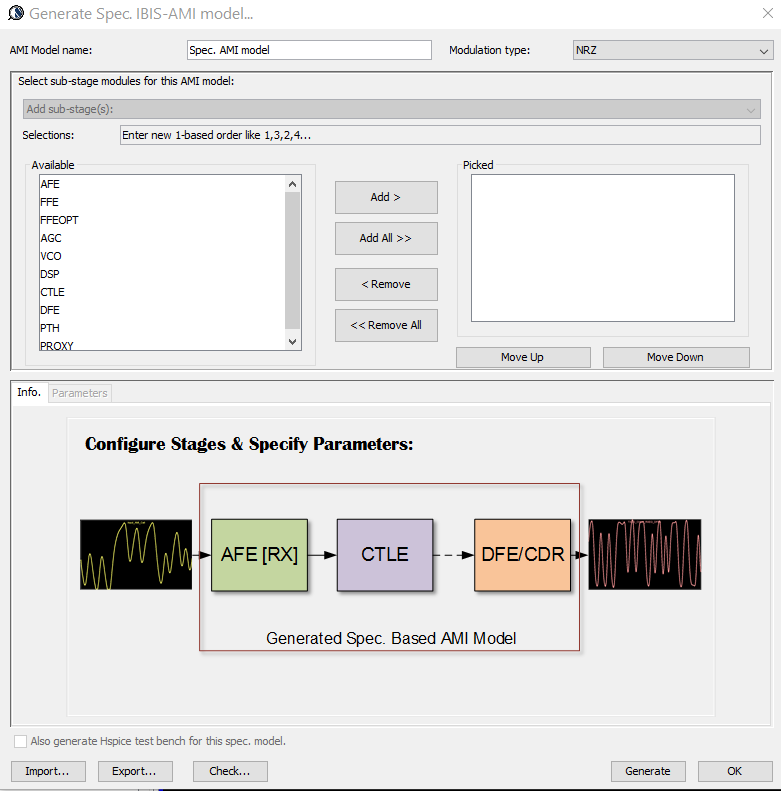This screenshot has width=781, height=791.
Task: Select FFEOPT in the Available list
Action: coord(59,220)
